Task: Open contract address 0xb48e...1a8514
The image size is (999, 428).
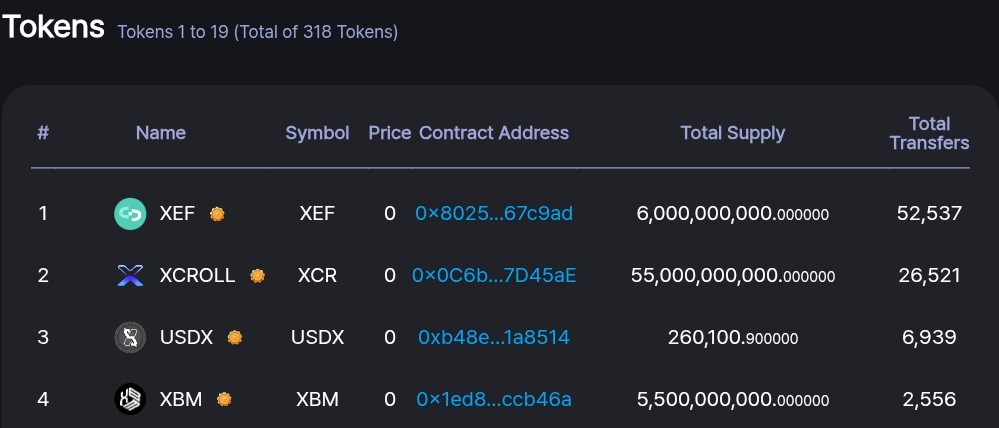Action: 494,337
